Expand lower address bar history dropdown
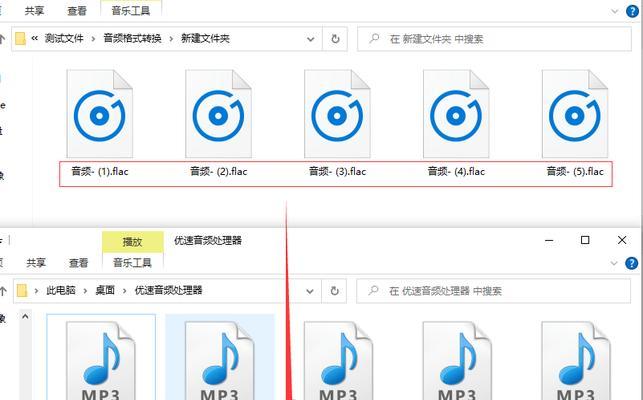 tap(310, 291)
